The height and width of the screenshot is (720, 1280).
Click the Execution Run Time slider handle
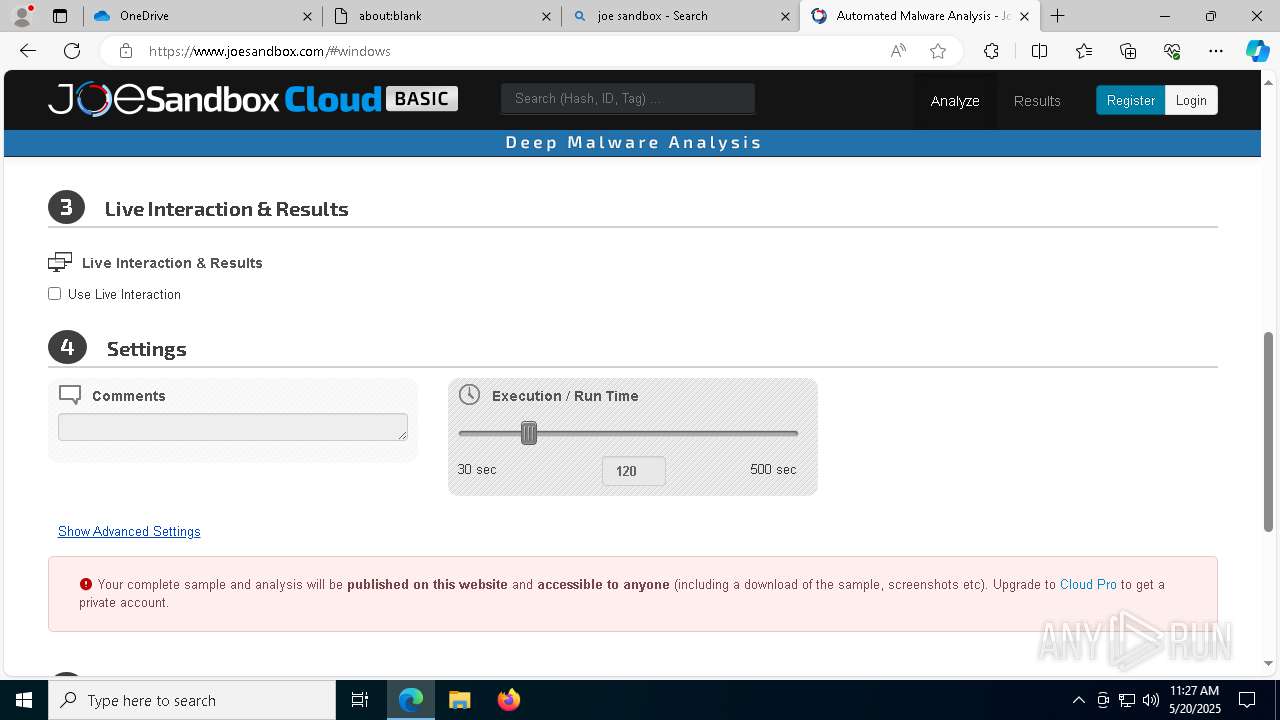pos(529,433)
